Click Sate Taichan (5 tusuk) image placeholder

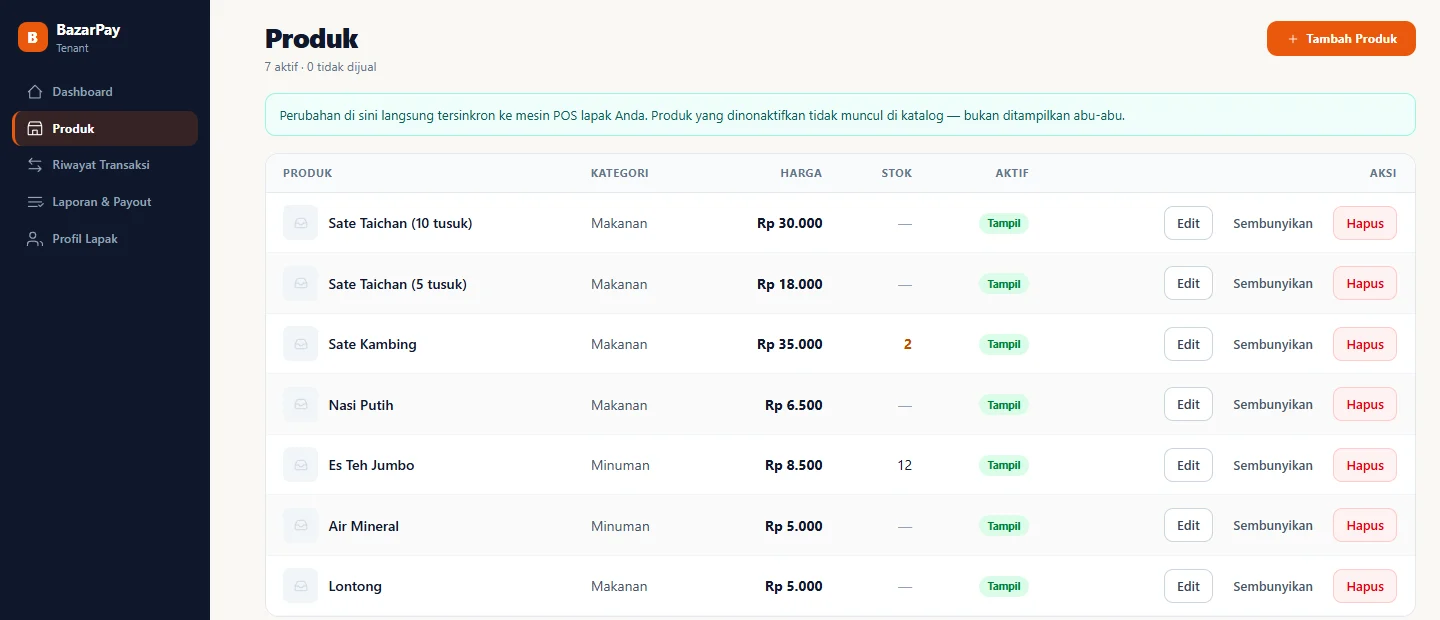pos(300,284)
